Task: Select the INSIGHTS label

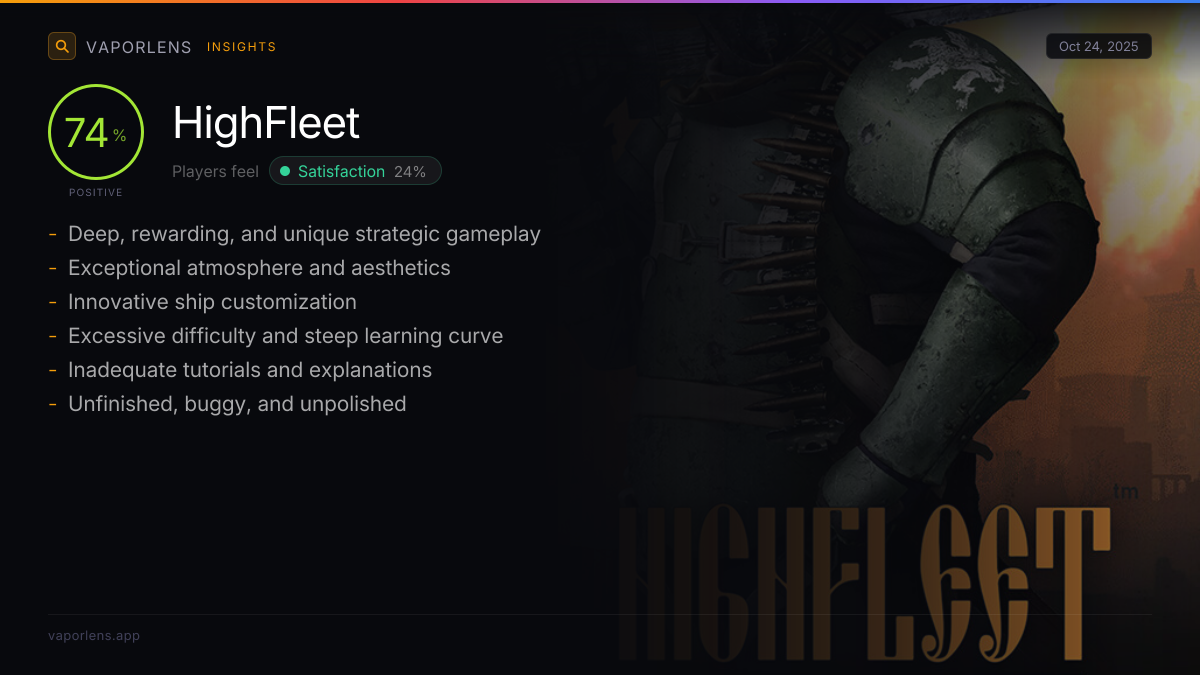Action: coord(241,47)
